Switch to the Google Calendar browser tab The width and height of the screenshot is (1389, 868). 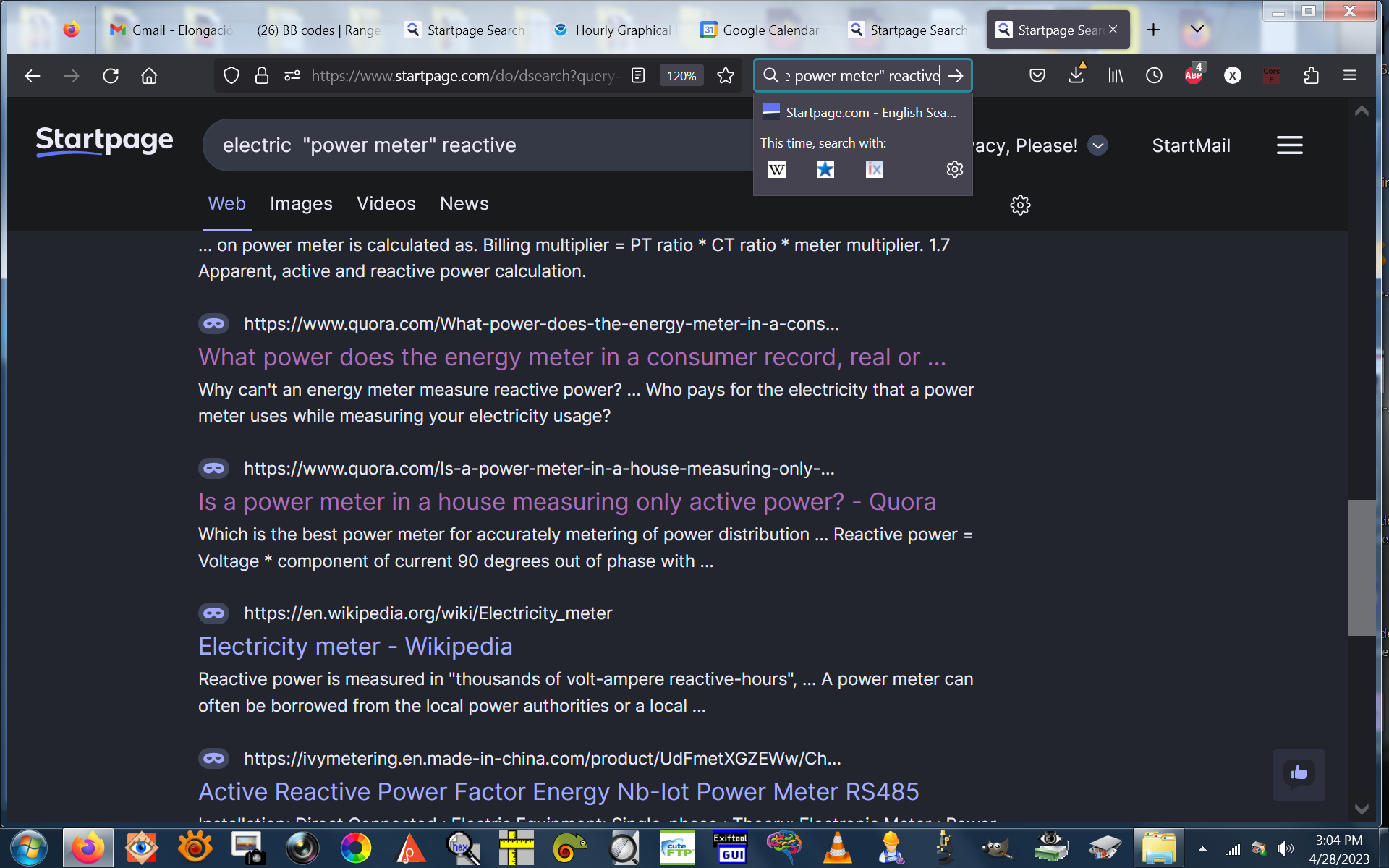760,30
